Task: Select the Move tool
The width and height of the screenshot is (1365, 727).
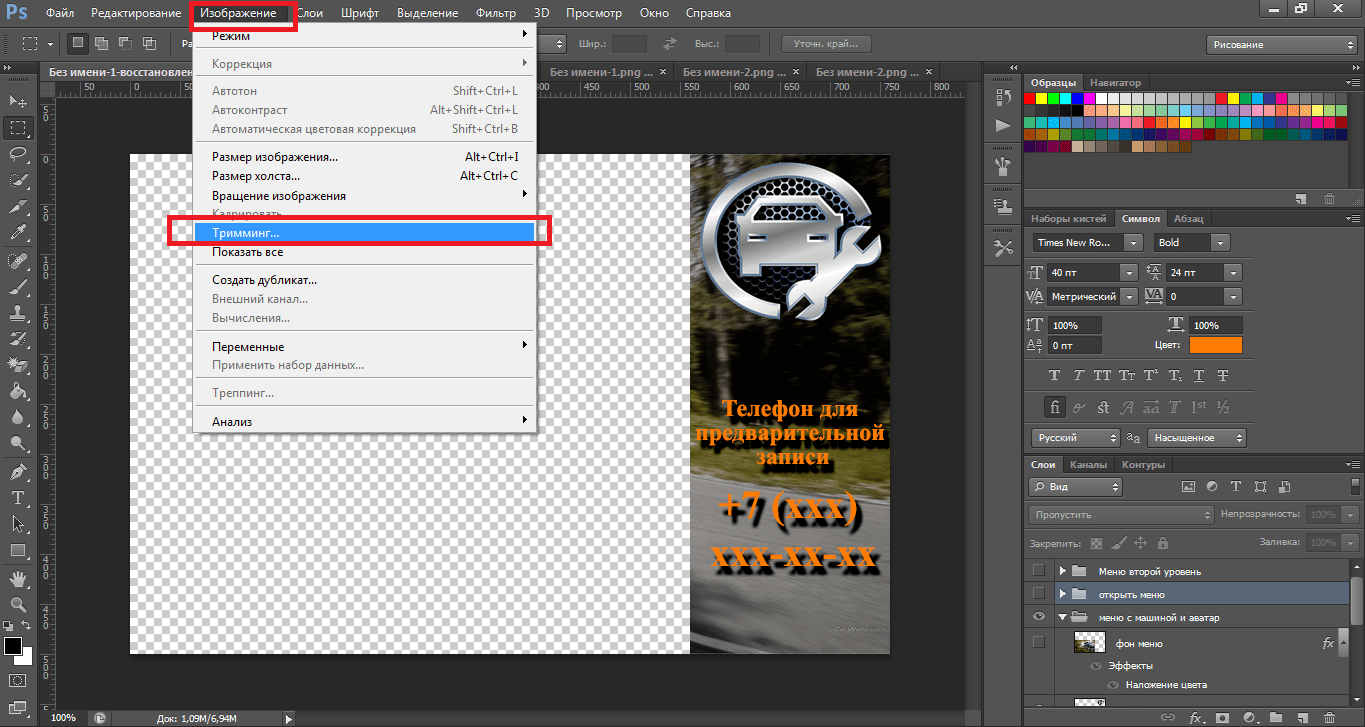Action: [18, 101]
